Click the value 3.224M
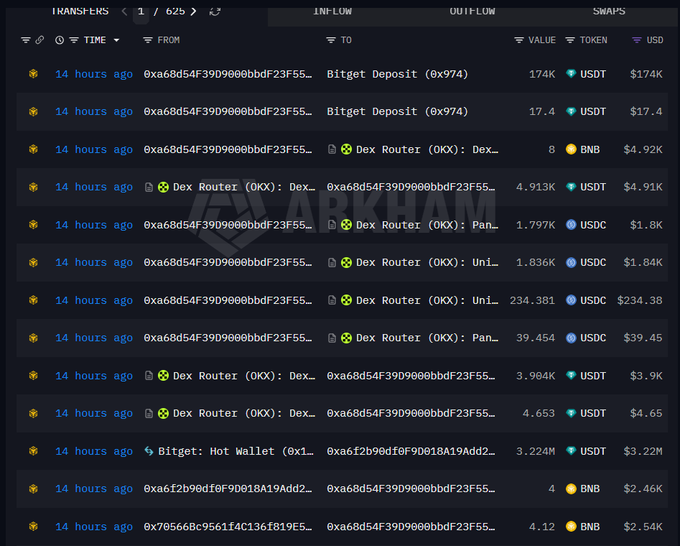680x546 pixels. tap(535, 451)
